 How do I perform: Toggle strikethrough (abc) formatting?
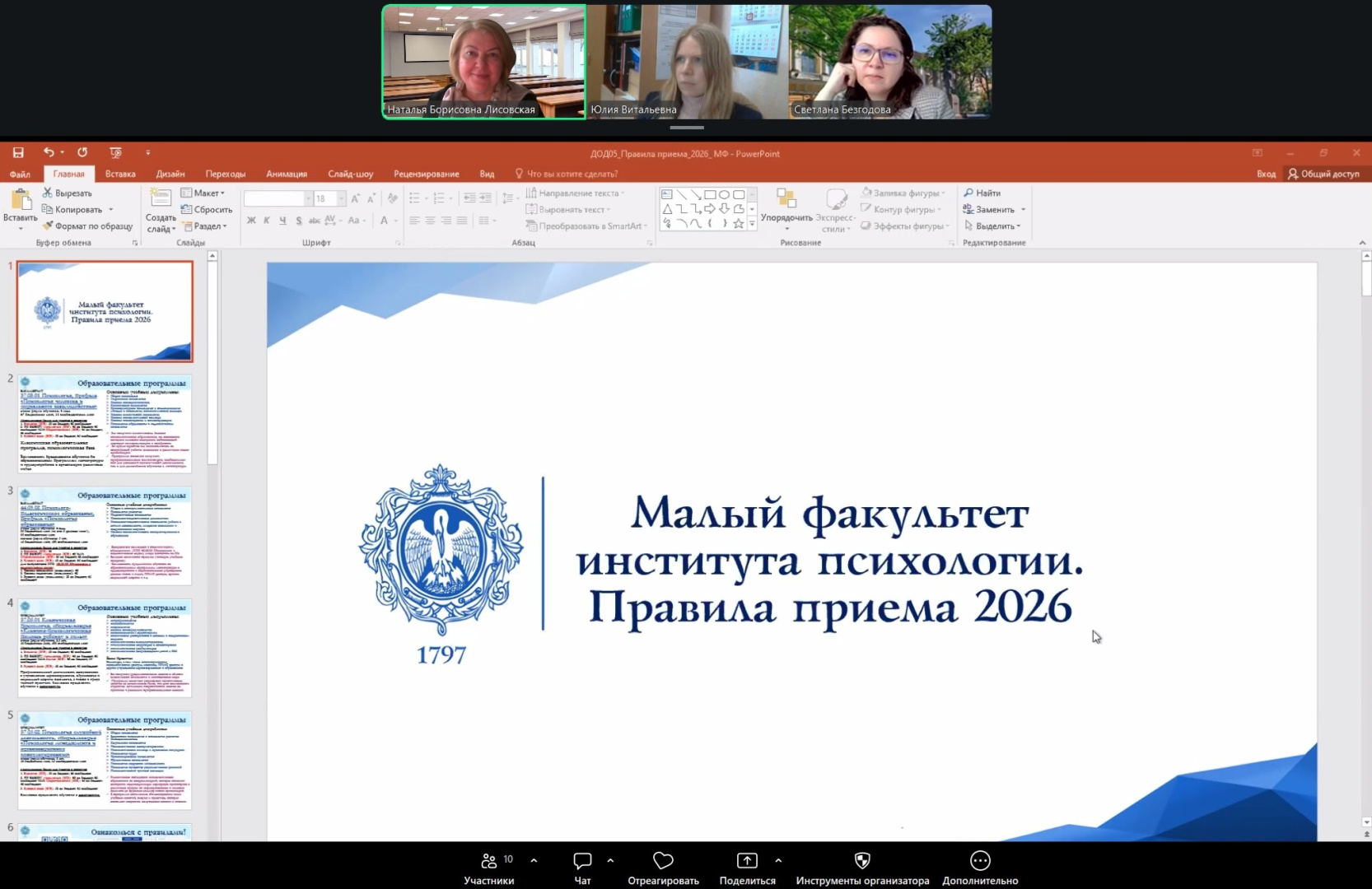tap(314, 221)
